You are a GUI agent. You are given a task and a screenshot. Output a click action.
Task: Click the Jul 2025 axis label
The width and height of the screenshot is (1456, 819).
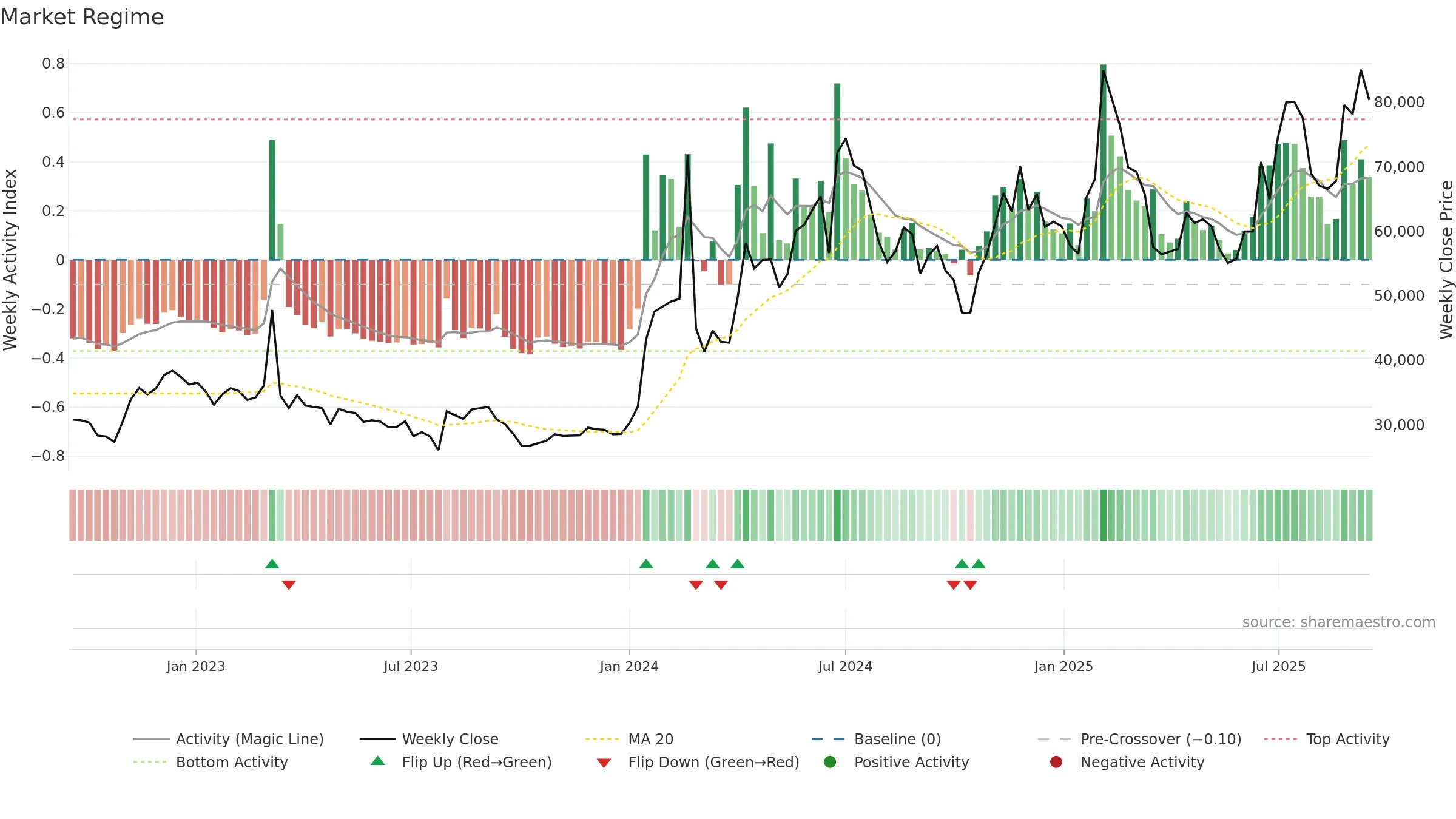[1278, 666]
